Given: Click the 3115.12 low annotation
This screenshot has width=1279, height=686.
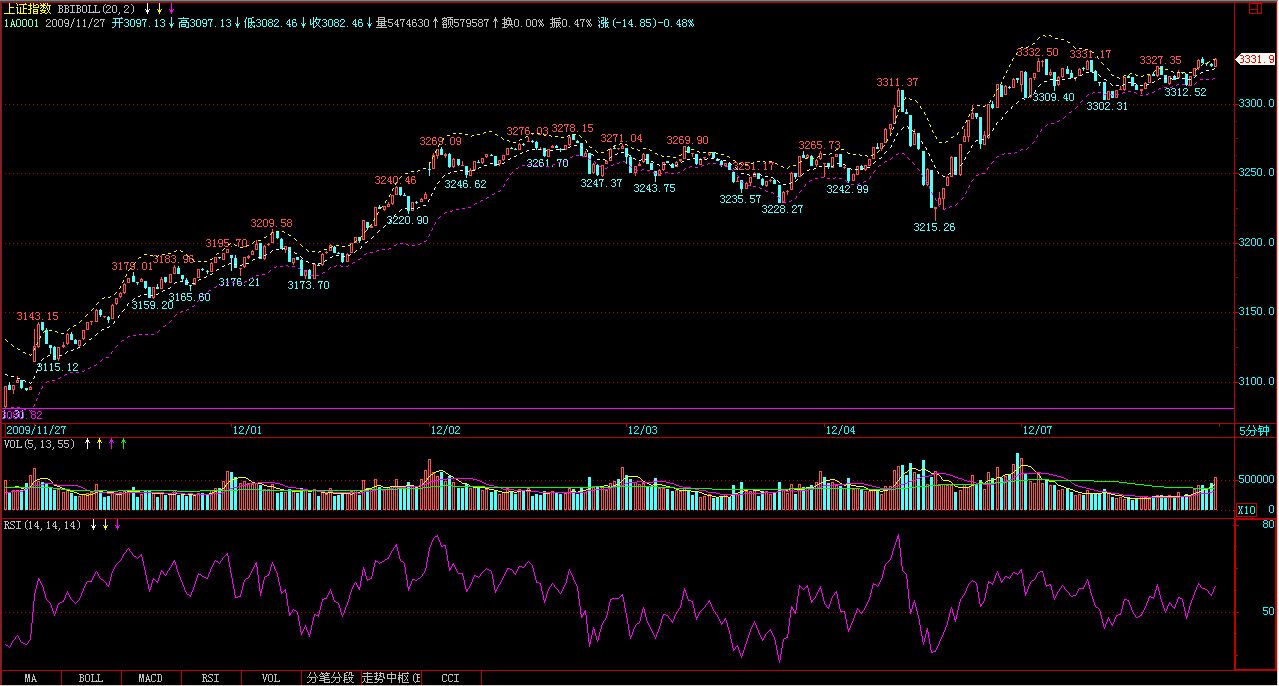Looking at the screenshot, I should [x=57, y=368].
